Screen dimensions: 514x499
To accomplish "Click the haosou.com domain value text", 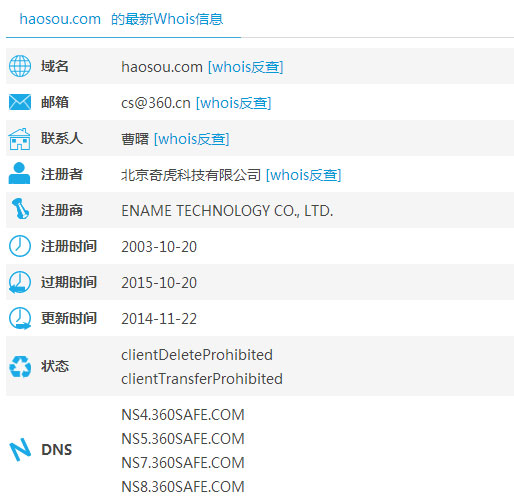I will click(x=162, y=67).
